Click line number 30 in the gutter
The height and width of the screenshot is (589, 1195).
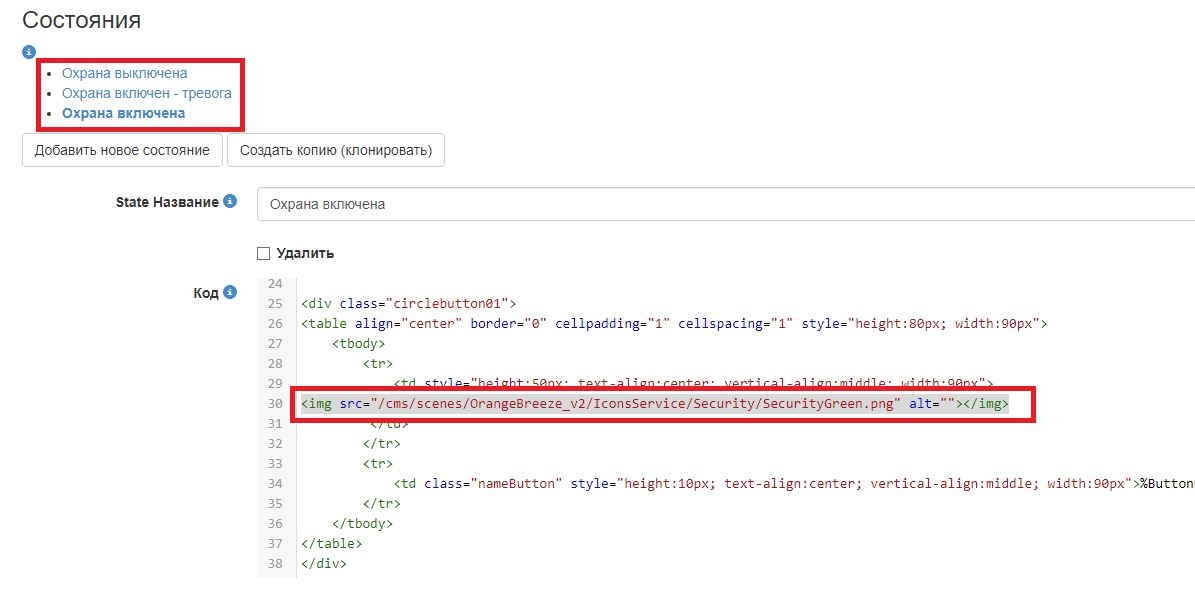tap(275, 404)
